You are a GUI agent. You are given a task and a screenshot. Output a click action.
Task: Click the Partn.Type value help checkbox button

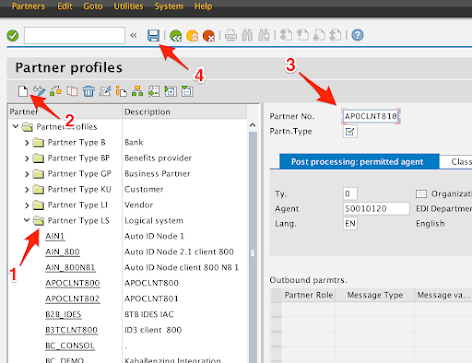(350, 131)
